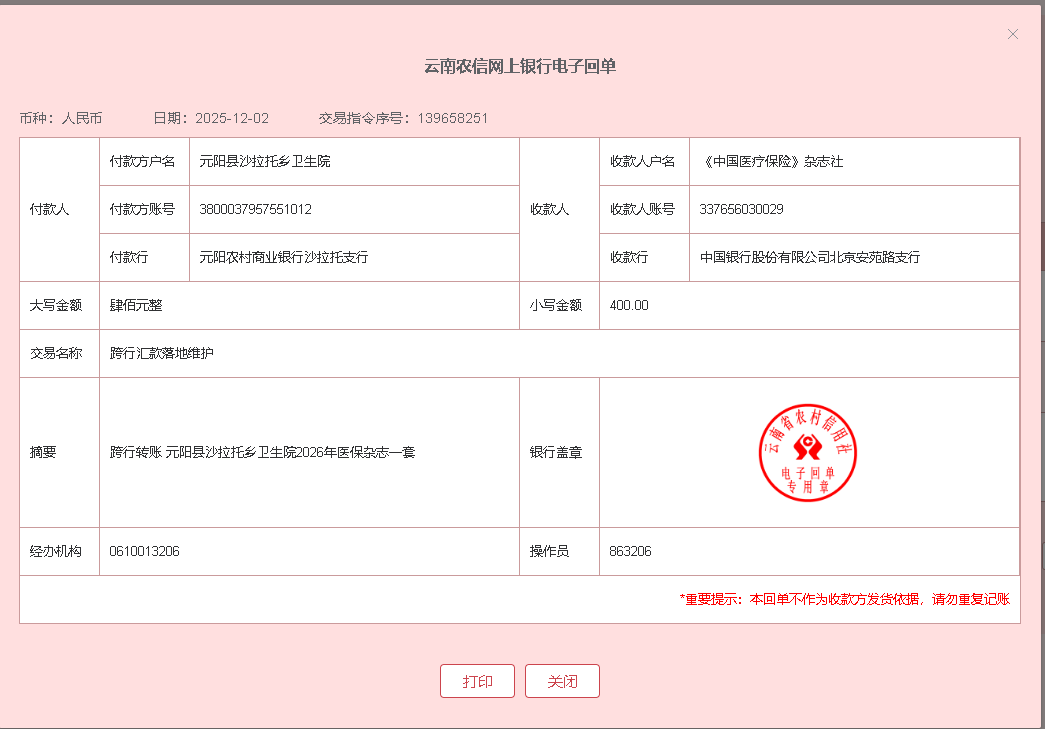Viewport: 1045px width, 729px height.
Task: Click payer bank 元阳农村商业银行沙拉托支行
Action: coord(284,257)
